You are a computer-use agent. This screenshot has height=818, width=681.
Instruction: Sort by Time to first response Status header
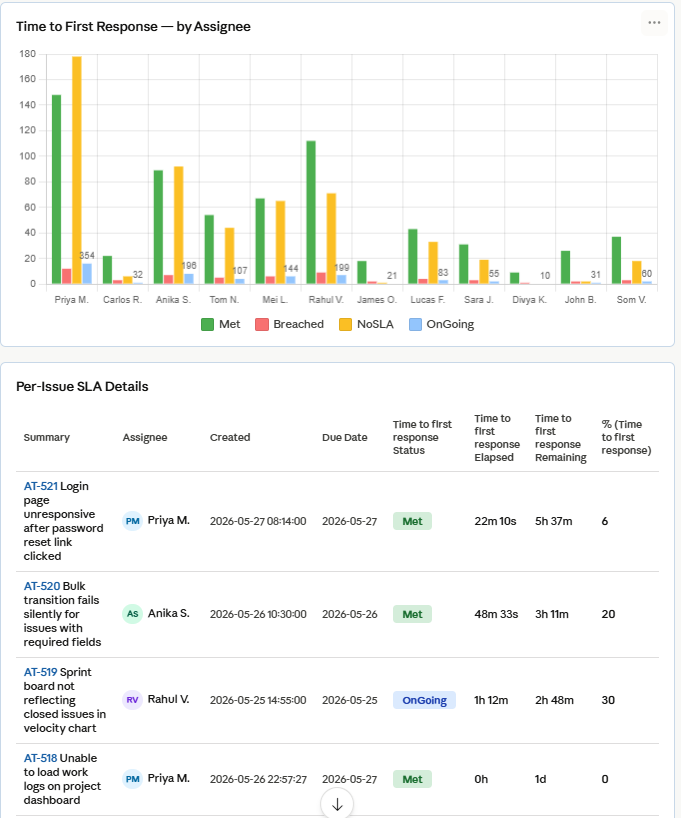pos(422,437)
